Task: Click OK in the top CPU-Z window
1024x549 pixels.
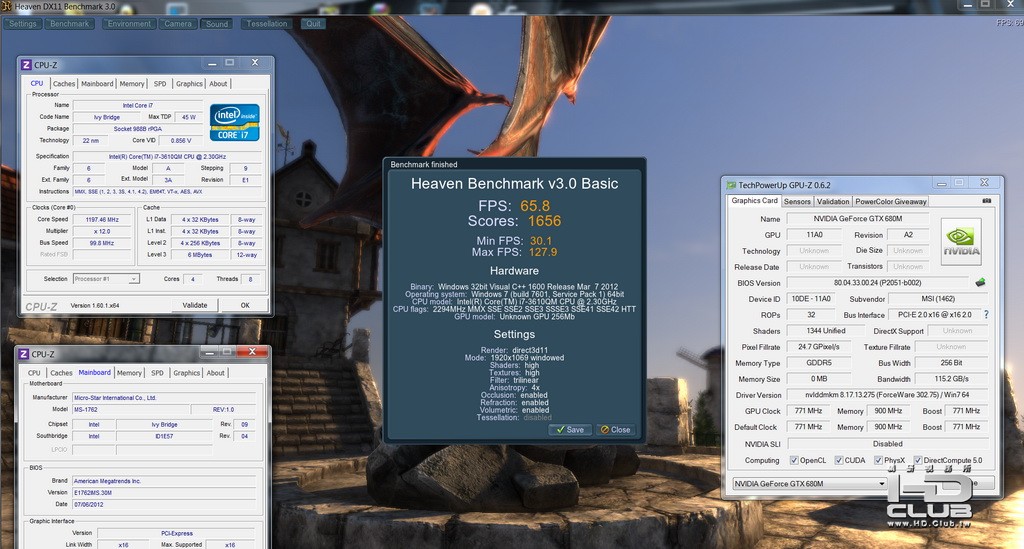Action: click(x=245, y=305)
